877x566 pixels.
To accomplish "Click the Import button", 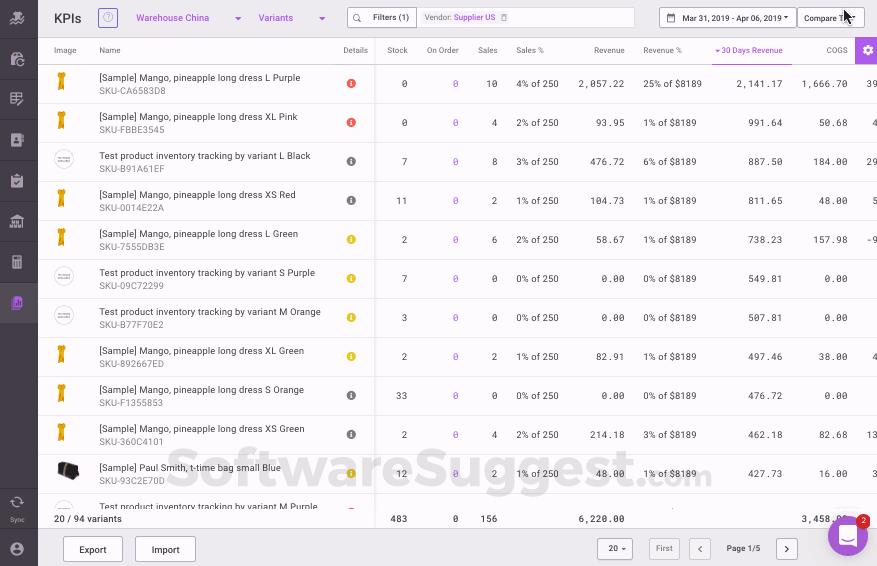I will pyautogui.click(x=165, y=549).
